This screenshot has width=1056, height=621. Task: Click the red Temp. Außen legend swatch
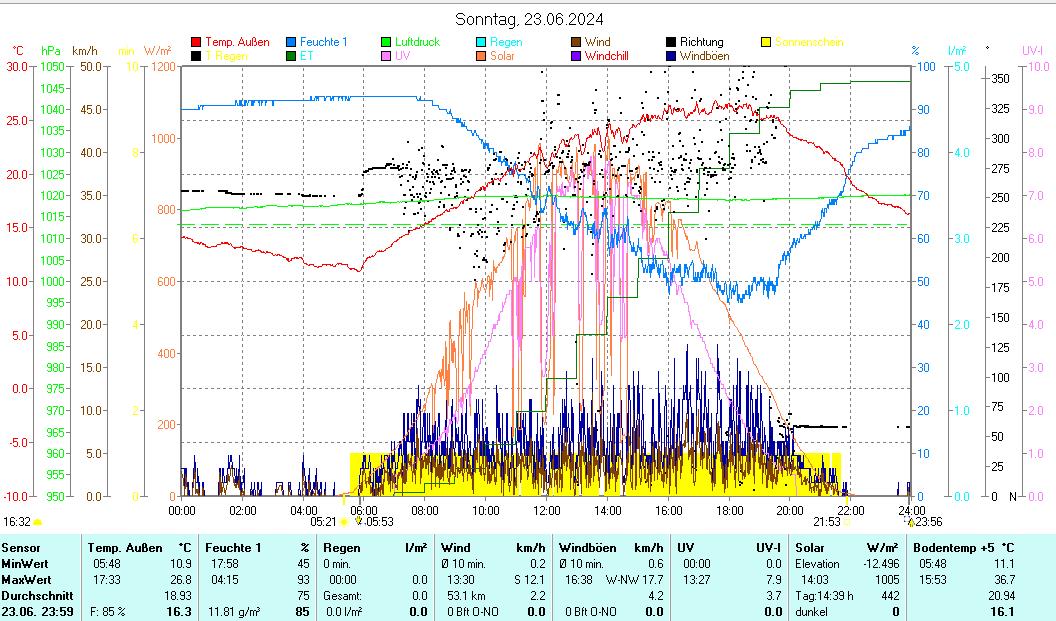click(196, 42)
